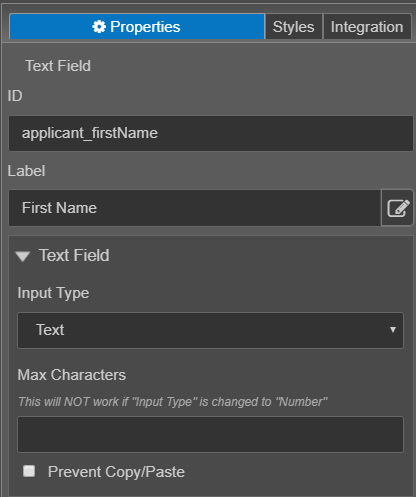The width and height of the screenshot is (416, 497).
Task: Click the Input Type dropdown arrow
Action: coord(393,330)
